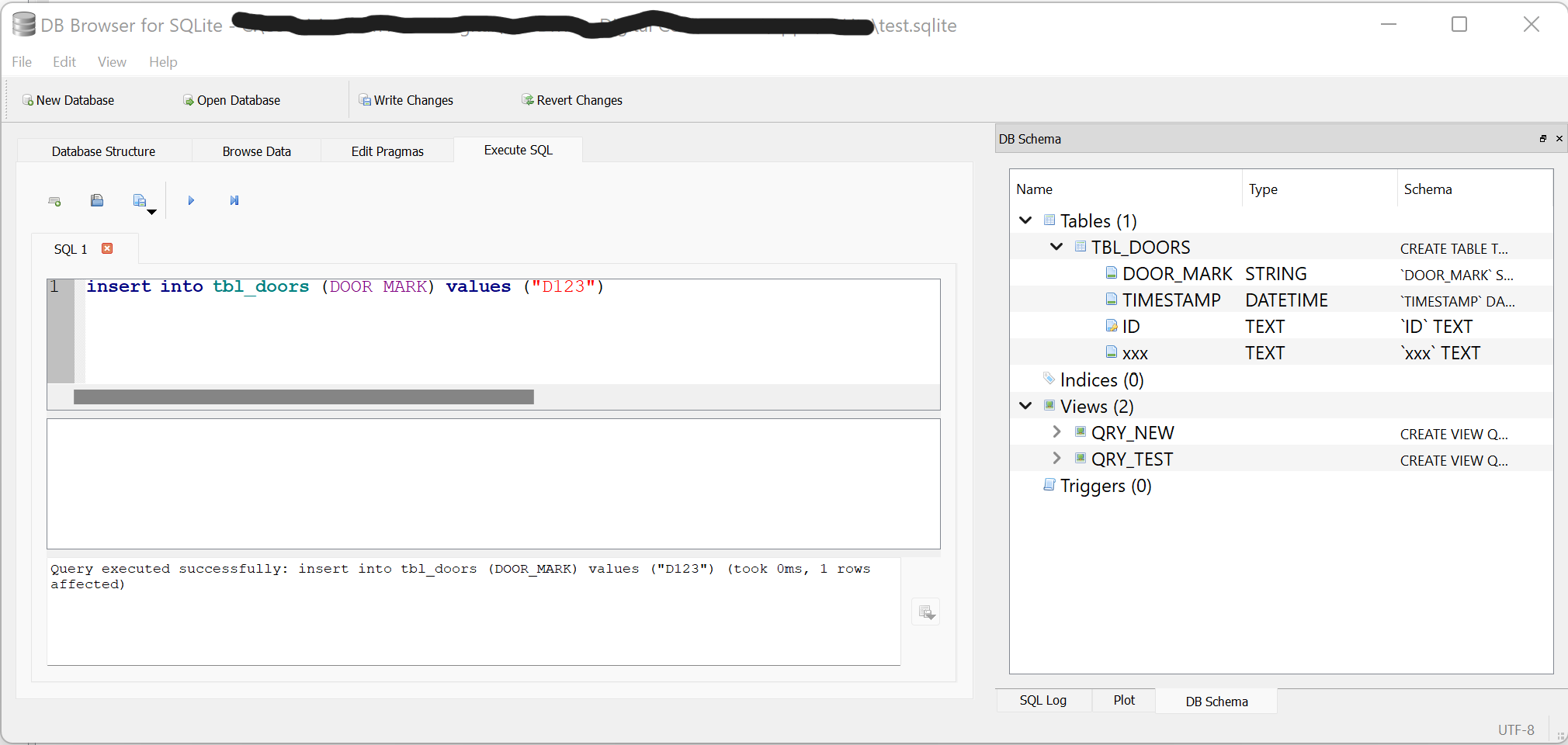Select the TIMESTAMP column row
This screenshot has width=1568, height=745.
tap(1281, 300)
